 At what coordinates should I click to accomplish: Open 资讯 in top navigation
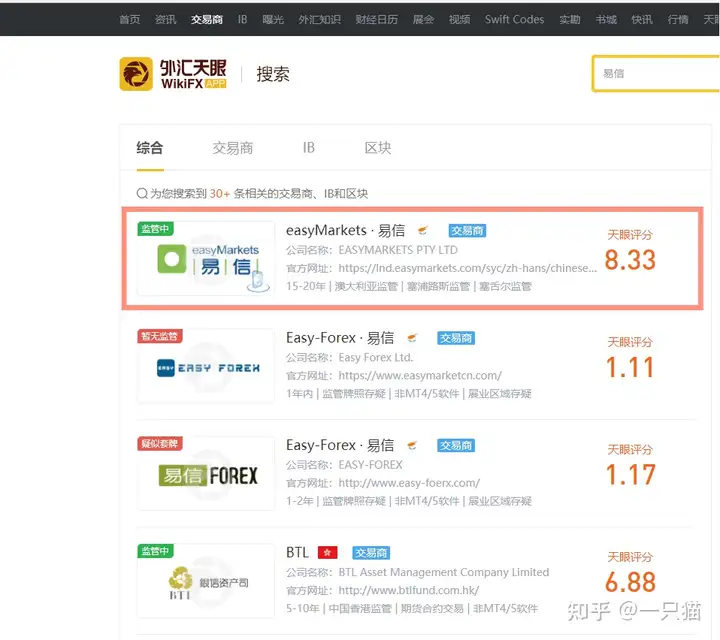165,19
